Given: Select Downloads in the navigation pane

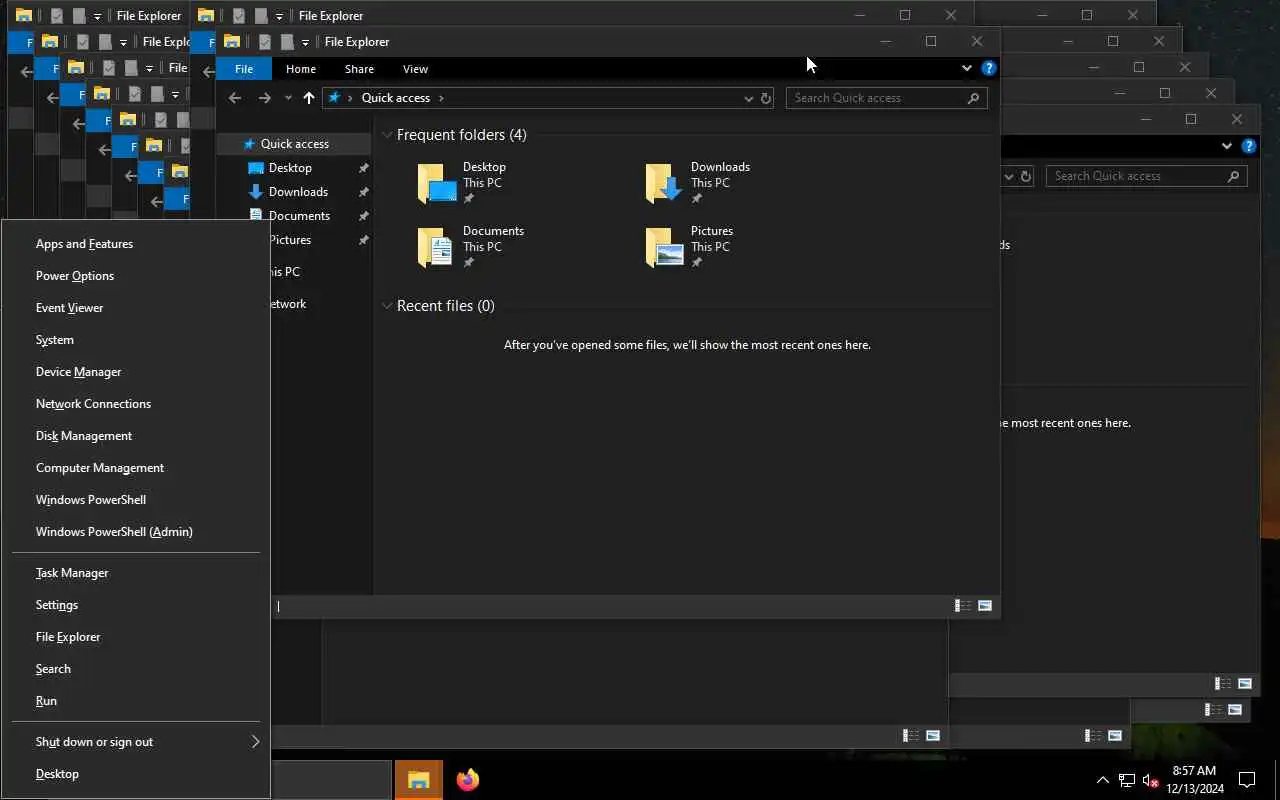Looking at the screenshot, I should click(298, 192).
